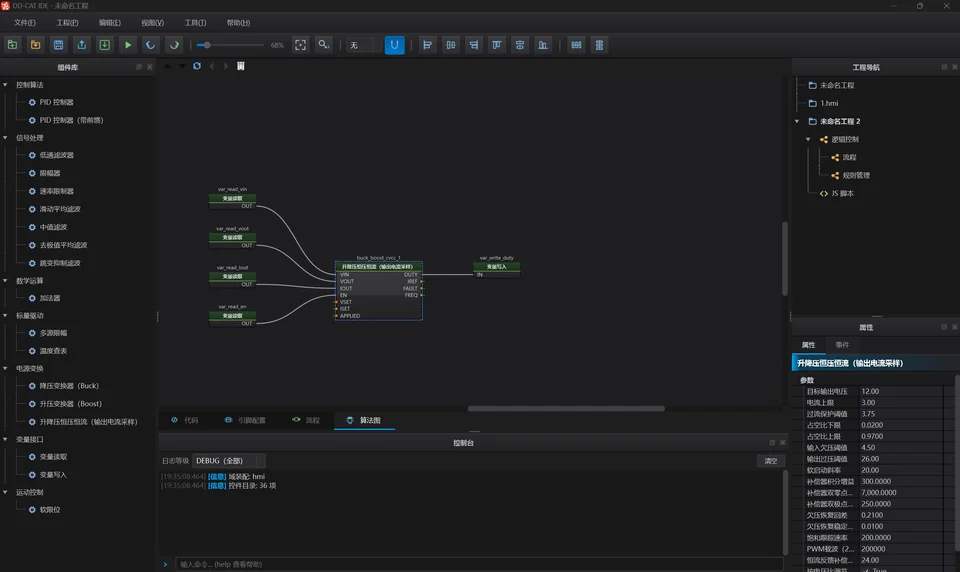960x572 pixels.
Task: Click the align horizontal center icon
Action: coord(451,45)
